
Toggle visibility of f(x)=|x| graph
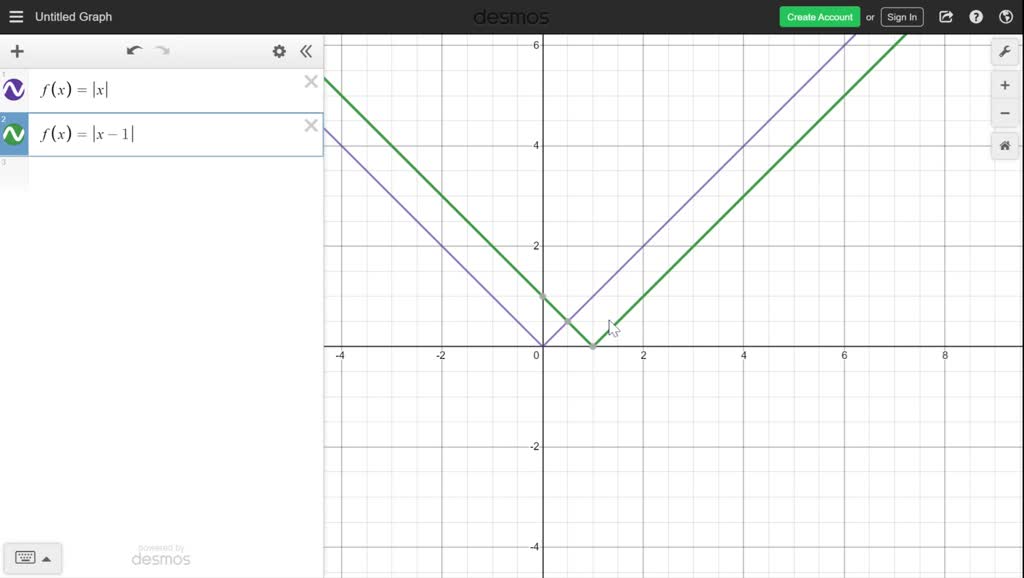[14, 89]
